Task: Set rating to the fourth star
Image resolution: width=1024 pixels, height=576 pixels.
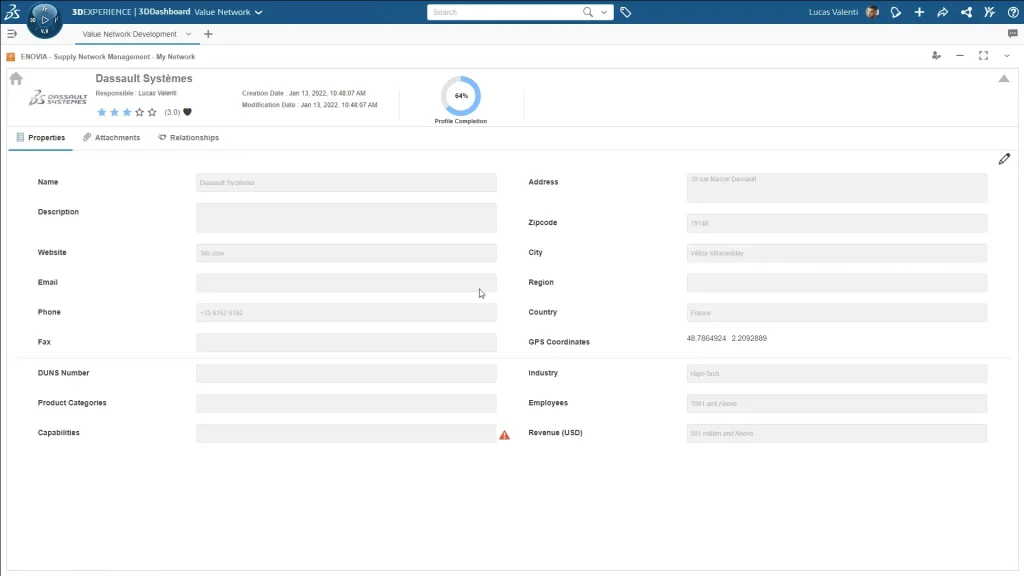Action: coord(139,112)
